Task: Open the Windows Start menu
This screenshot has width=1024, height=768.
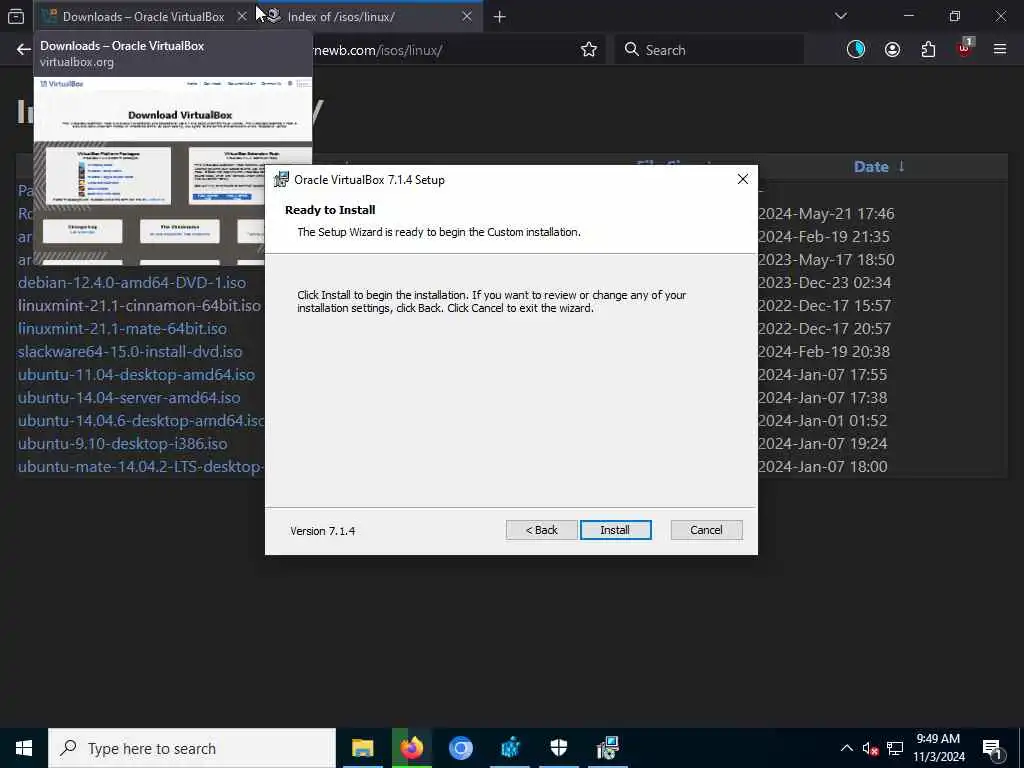Action: (x=24, y=748)
